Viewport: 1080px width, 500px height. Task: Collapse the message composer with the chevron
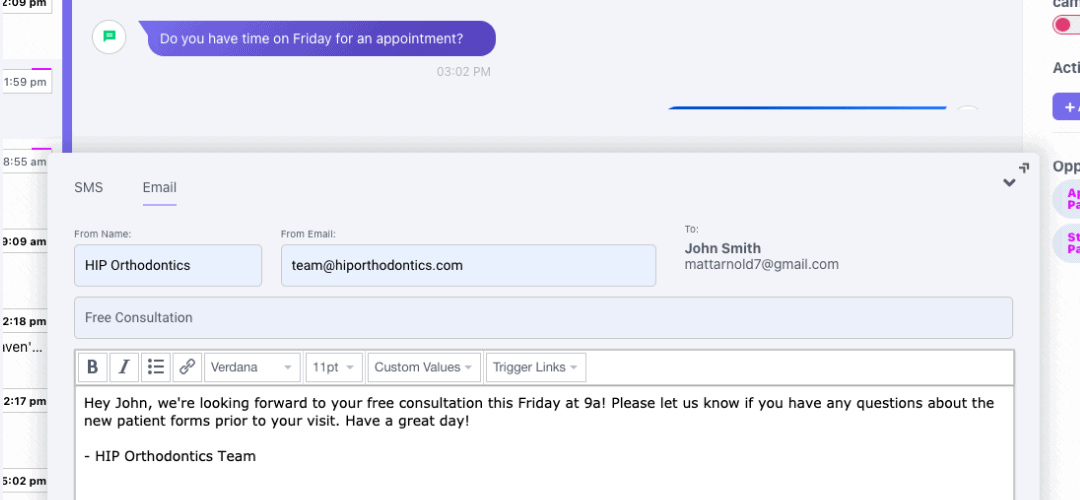click(1009, 183)
